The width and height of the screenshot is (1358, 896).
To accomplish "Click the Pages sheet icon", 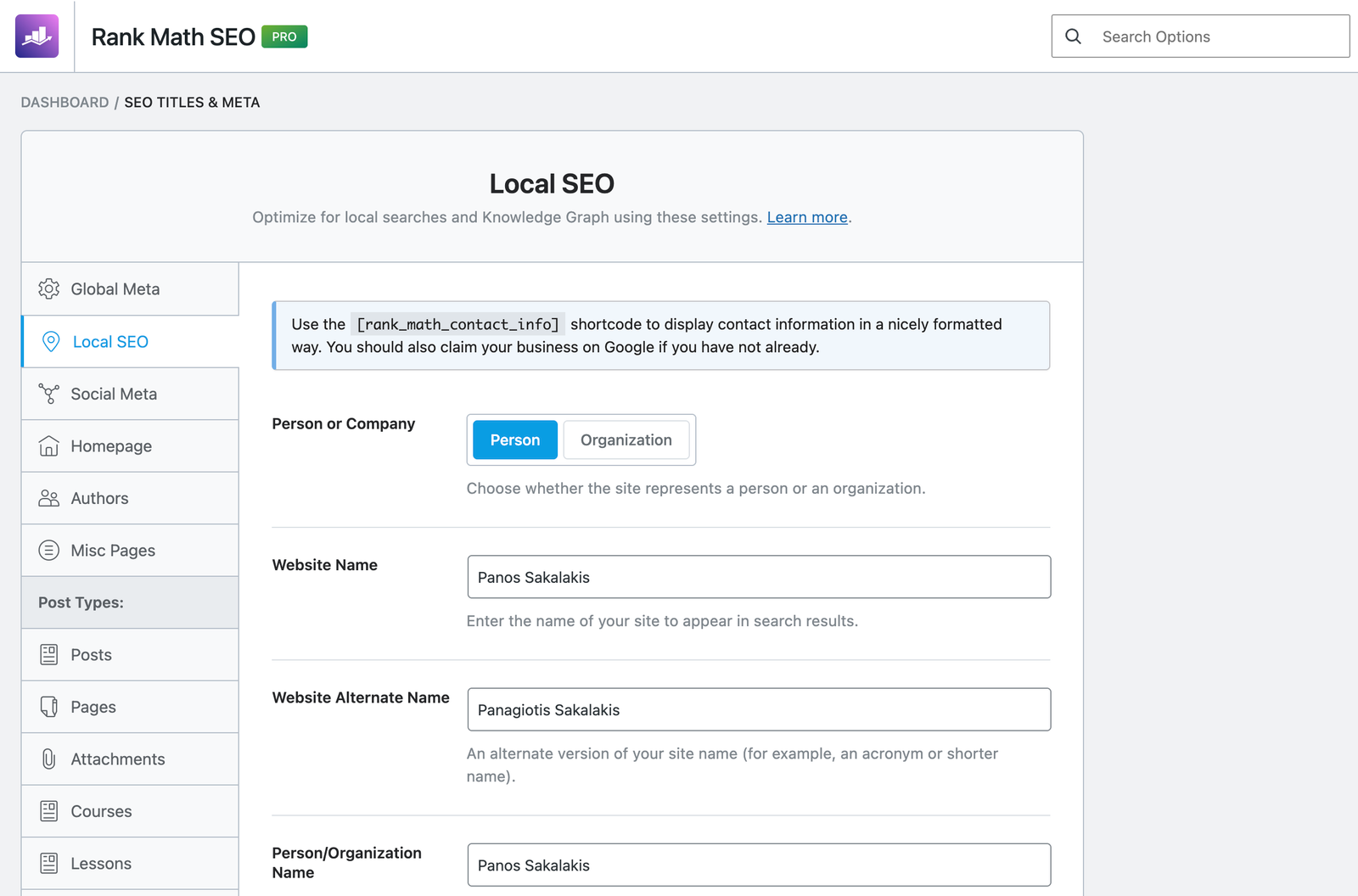I will [x=49, y=707].
